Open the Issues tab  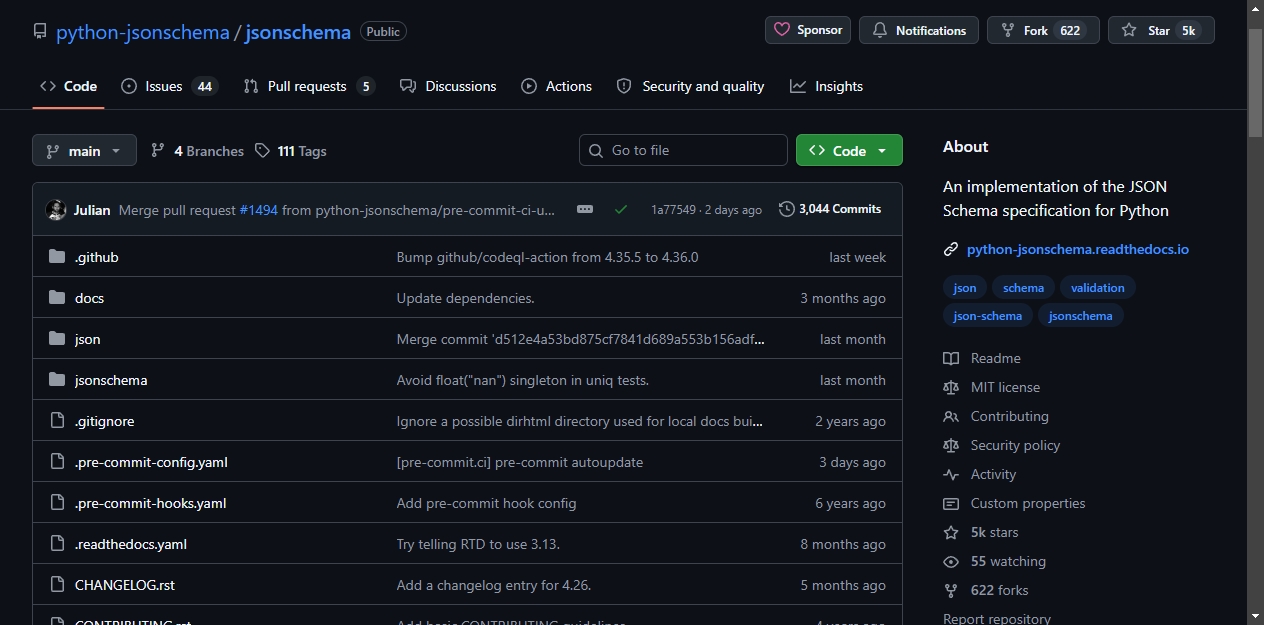coord(168,86)
